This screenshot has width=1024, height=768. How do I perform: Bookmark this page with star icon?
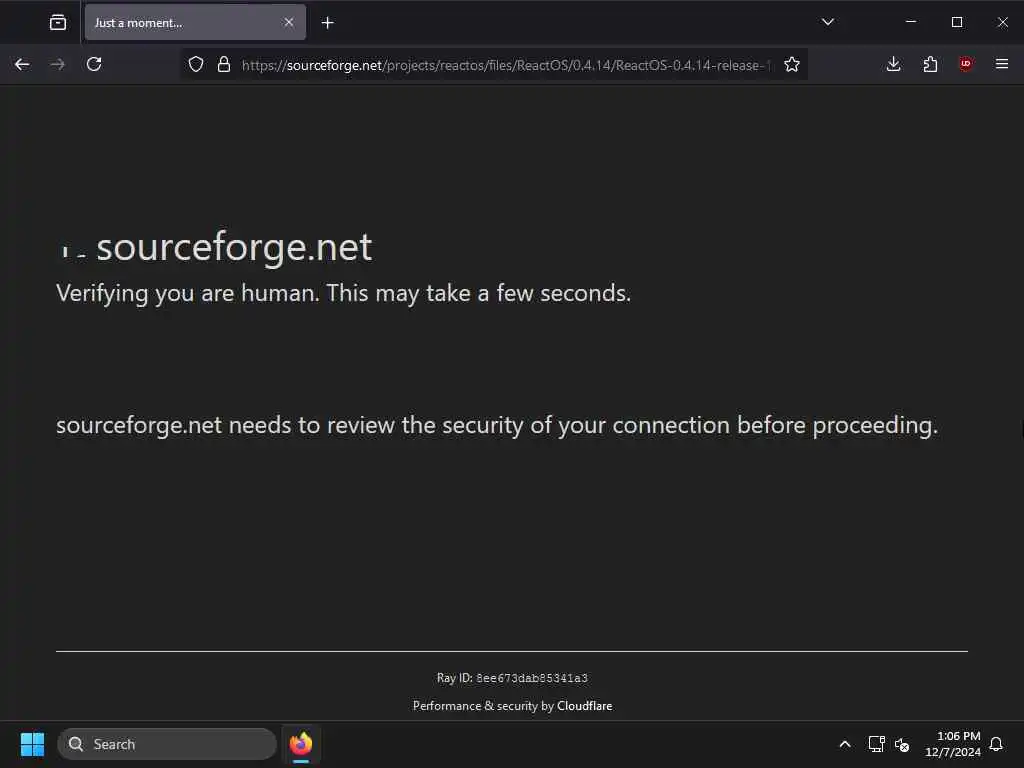pyautogui.click(x=792, y=65)
